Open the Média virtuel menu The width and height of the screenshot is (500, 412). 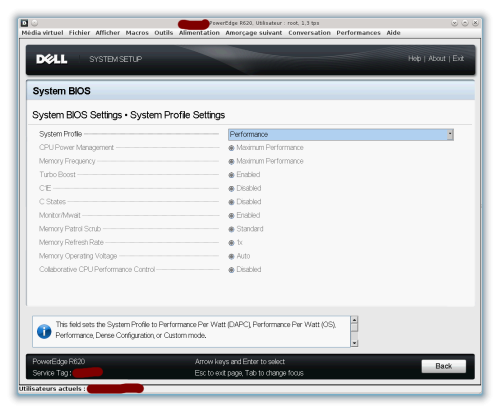42,33
